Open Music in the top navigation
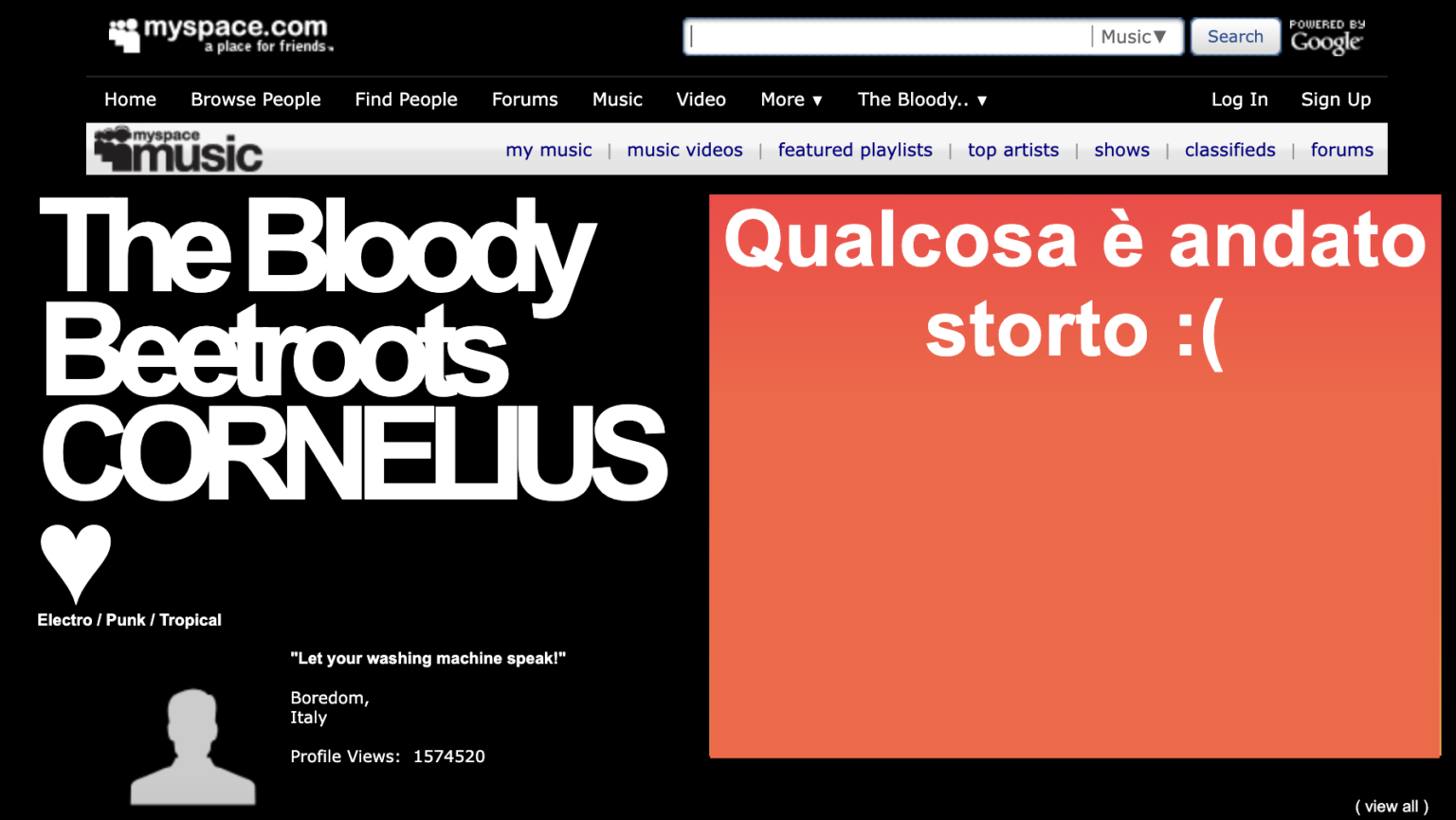Image resolution: width=1456 pixels, height=820 pixels. point(617,100)
